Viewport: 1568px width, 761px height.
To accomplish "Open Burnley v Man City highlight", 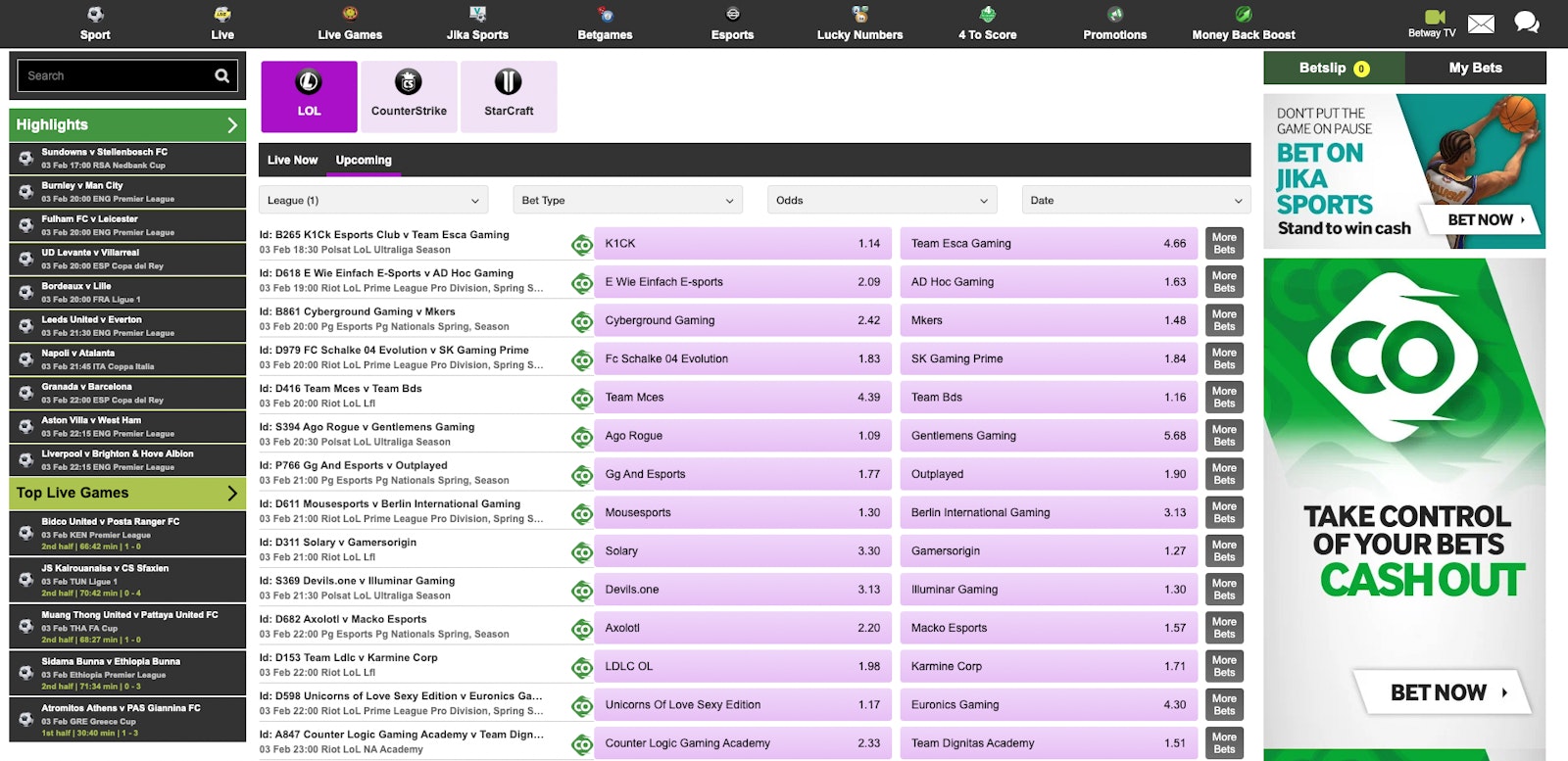I will click(x=127, y=192).
